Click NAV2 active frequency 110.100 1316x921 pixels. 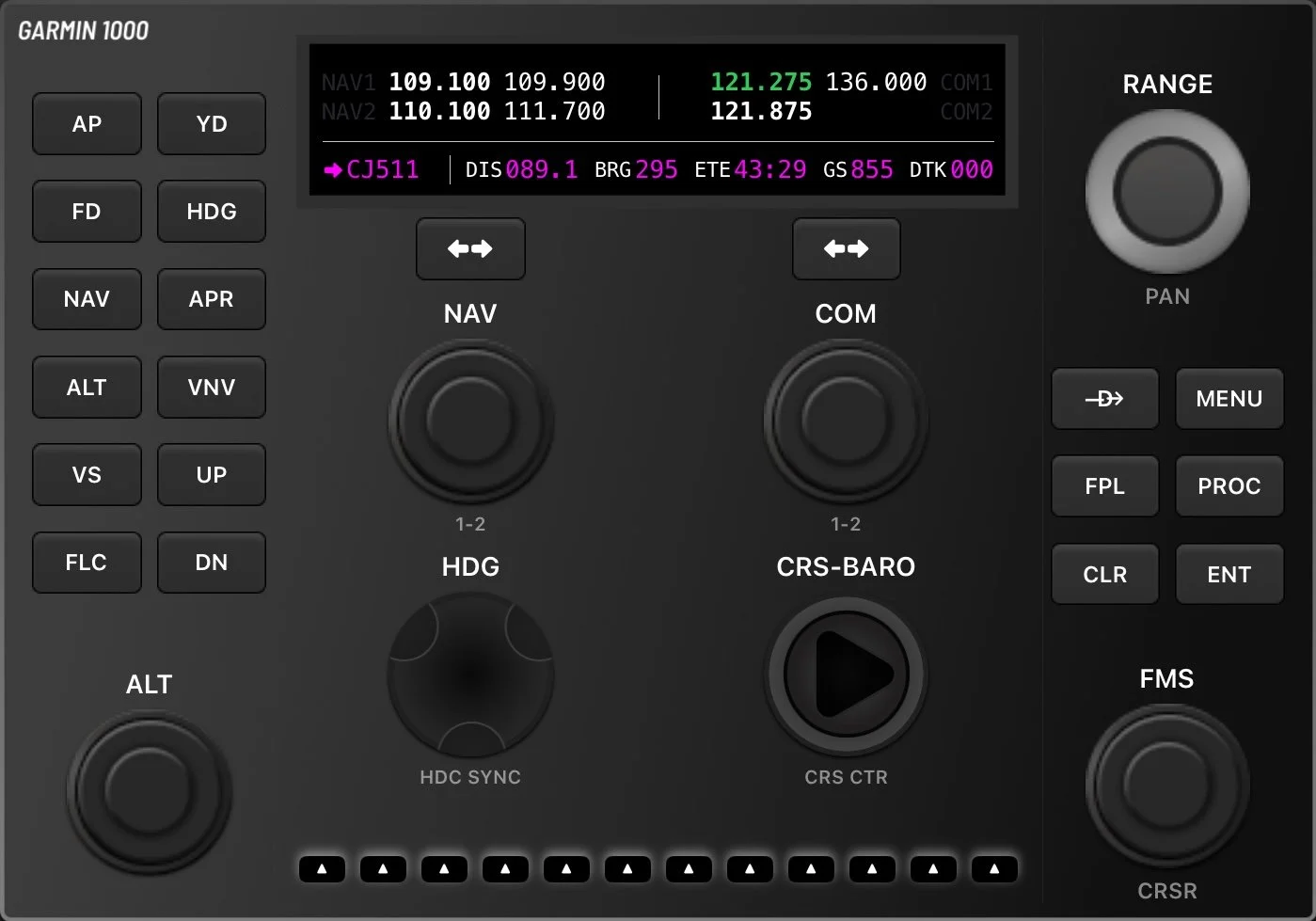point(439,111)
